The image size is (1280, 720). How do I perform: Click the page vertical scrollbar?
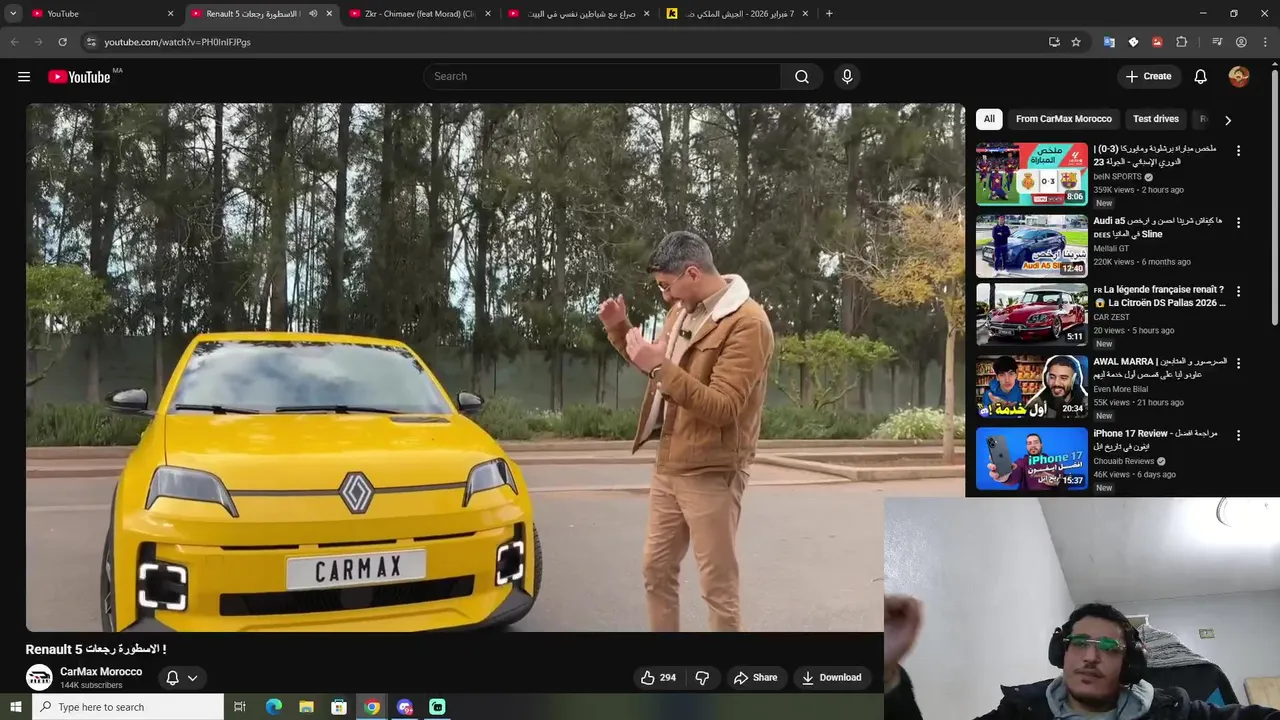[1274, 197]
